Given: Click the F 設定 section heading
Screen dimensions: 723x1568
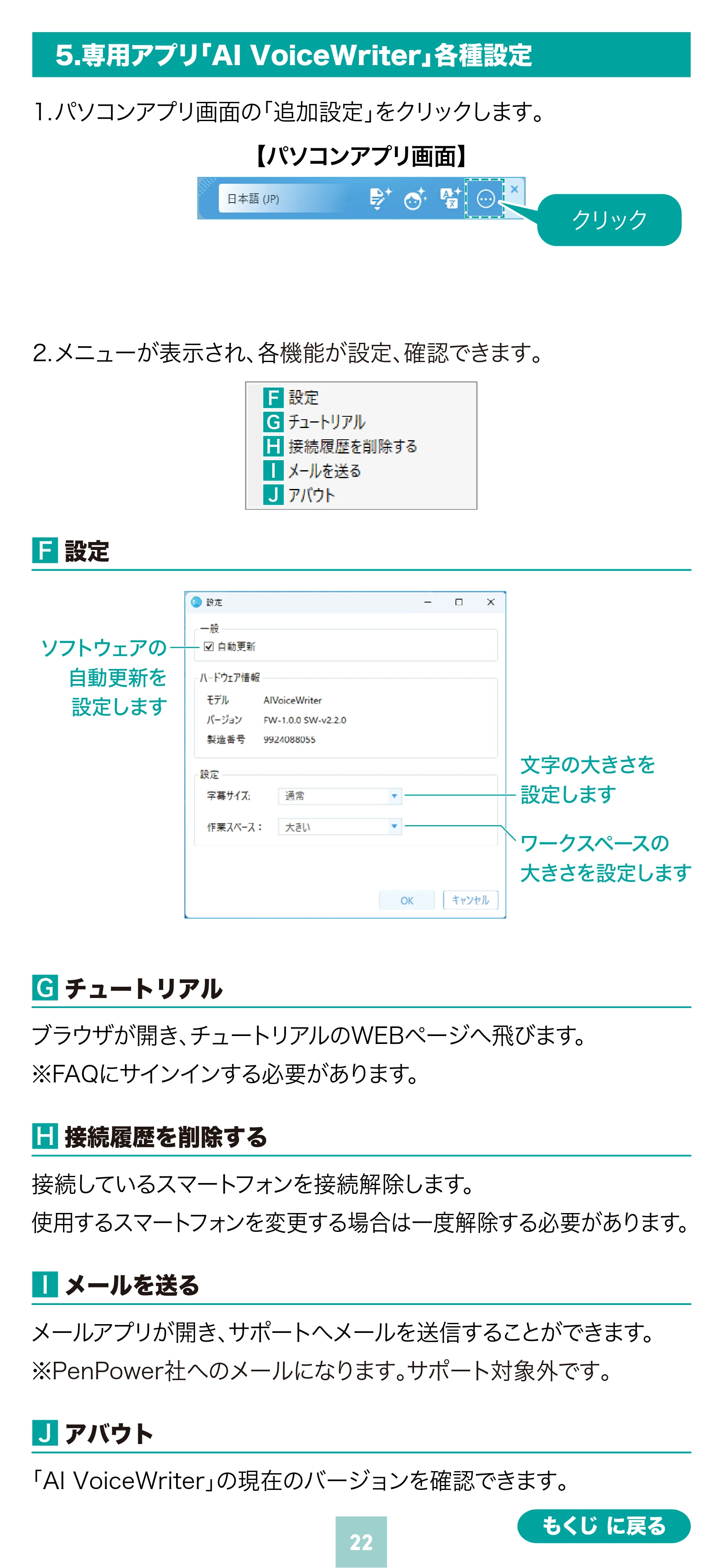Looking at the screenshot, I should (71, 551).
